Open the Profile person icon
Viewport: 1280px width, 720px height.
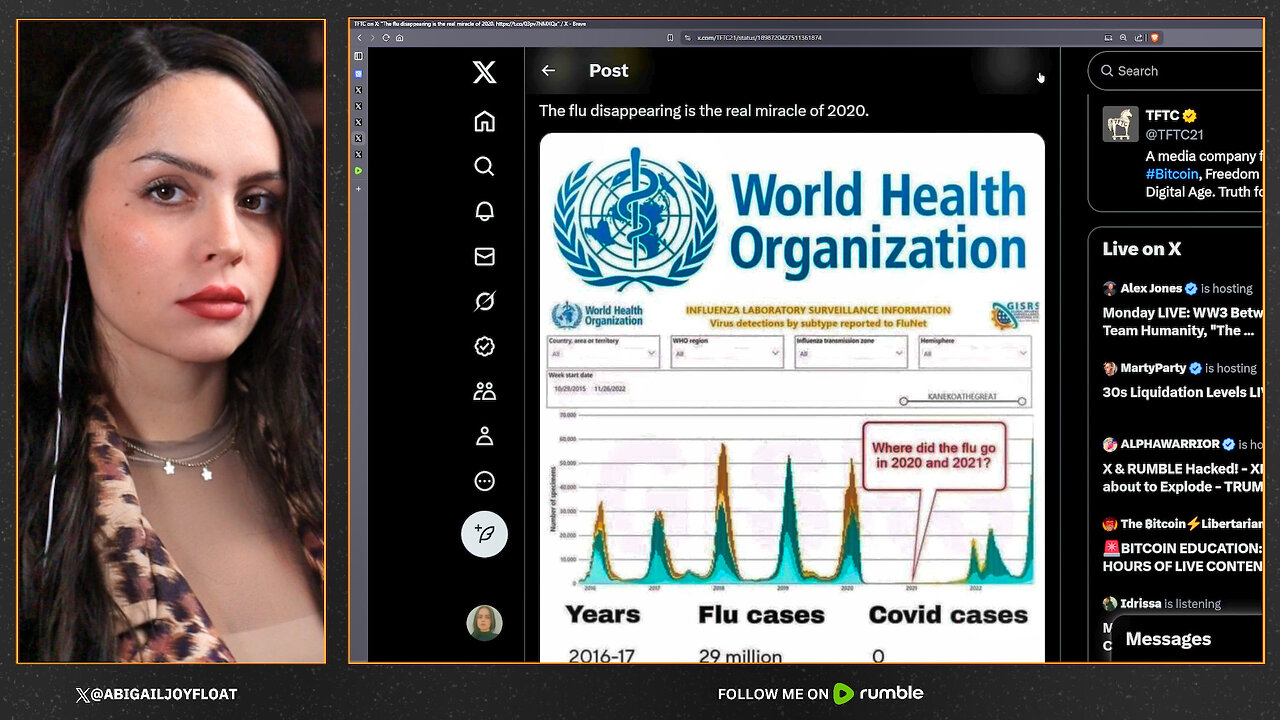point(484,436)
